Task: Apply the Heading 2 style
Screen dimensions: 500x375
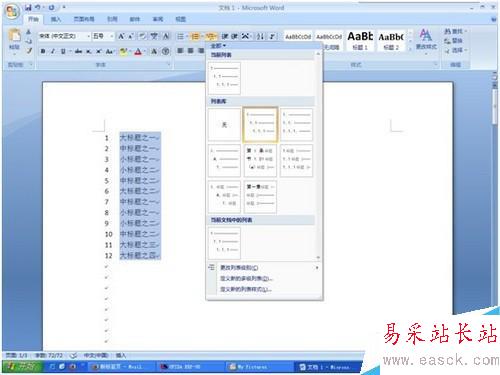Action: tap(391, 41)
